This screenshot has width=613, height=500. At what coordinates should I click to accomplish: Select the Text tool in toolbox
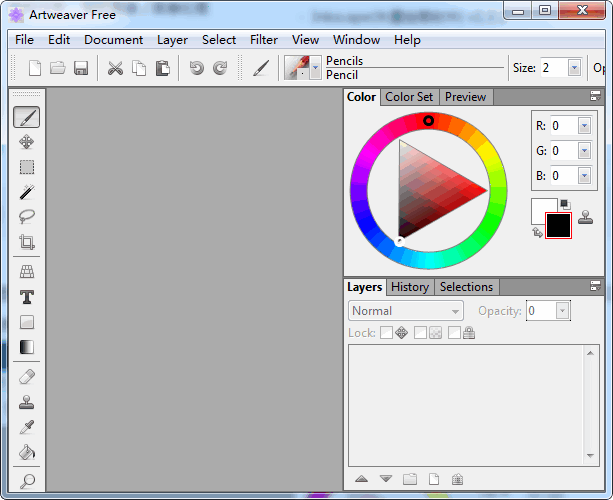27,297
